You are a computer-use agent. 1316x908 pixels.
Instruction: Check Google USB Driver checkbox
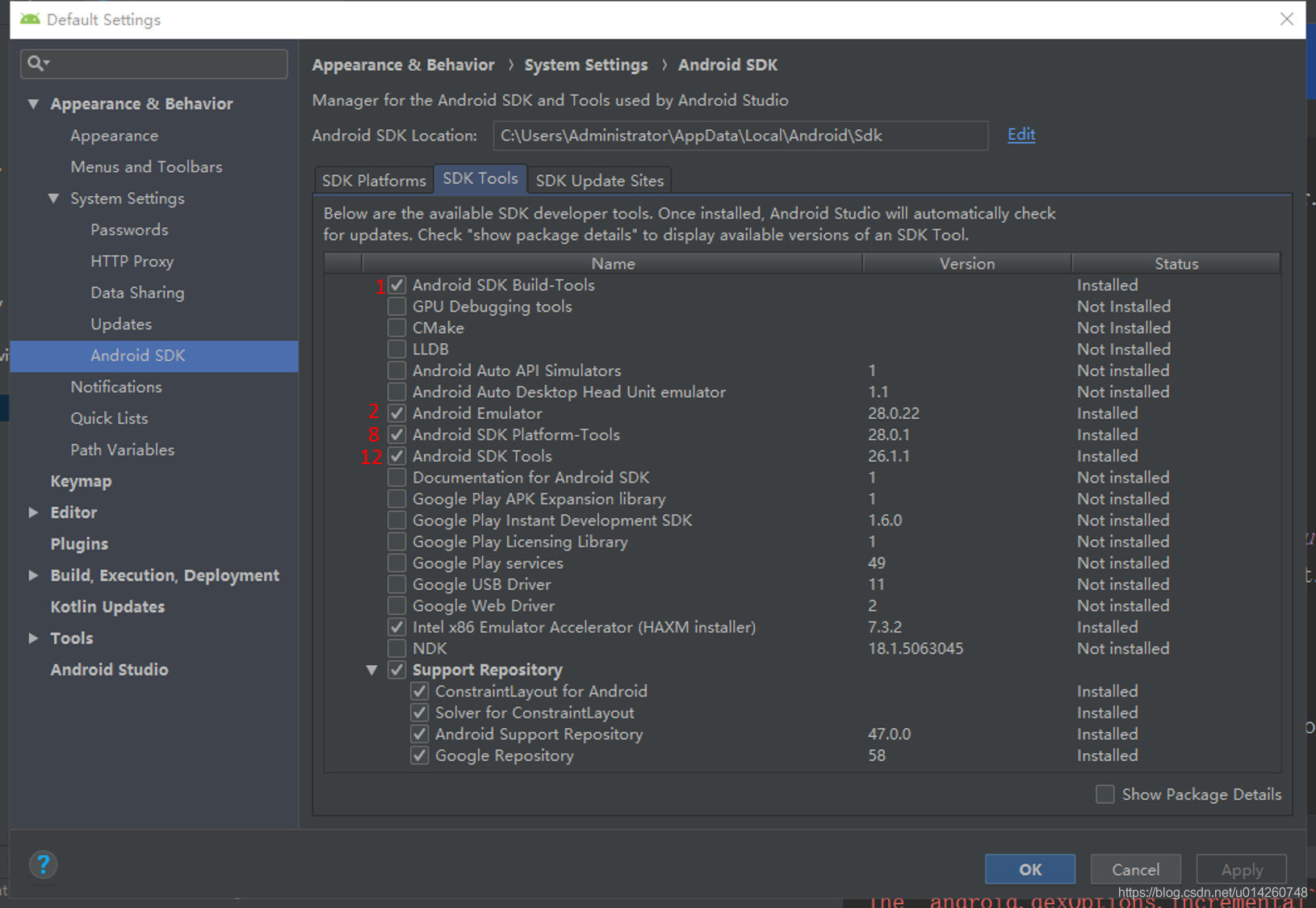click(396, 584)
